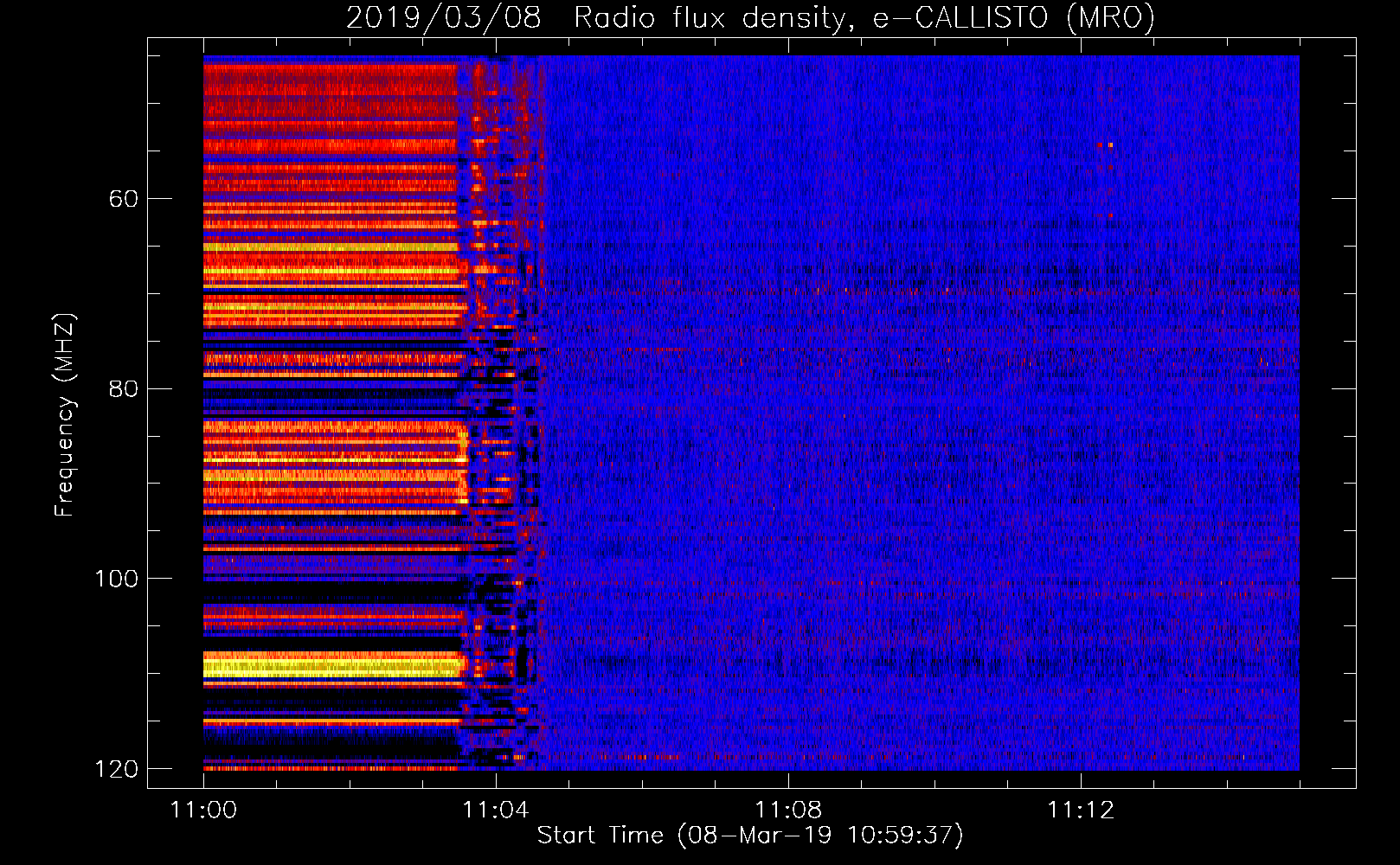Click the 11:12 time tick label

click(1081, 810)
